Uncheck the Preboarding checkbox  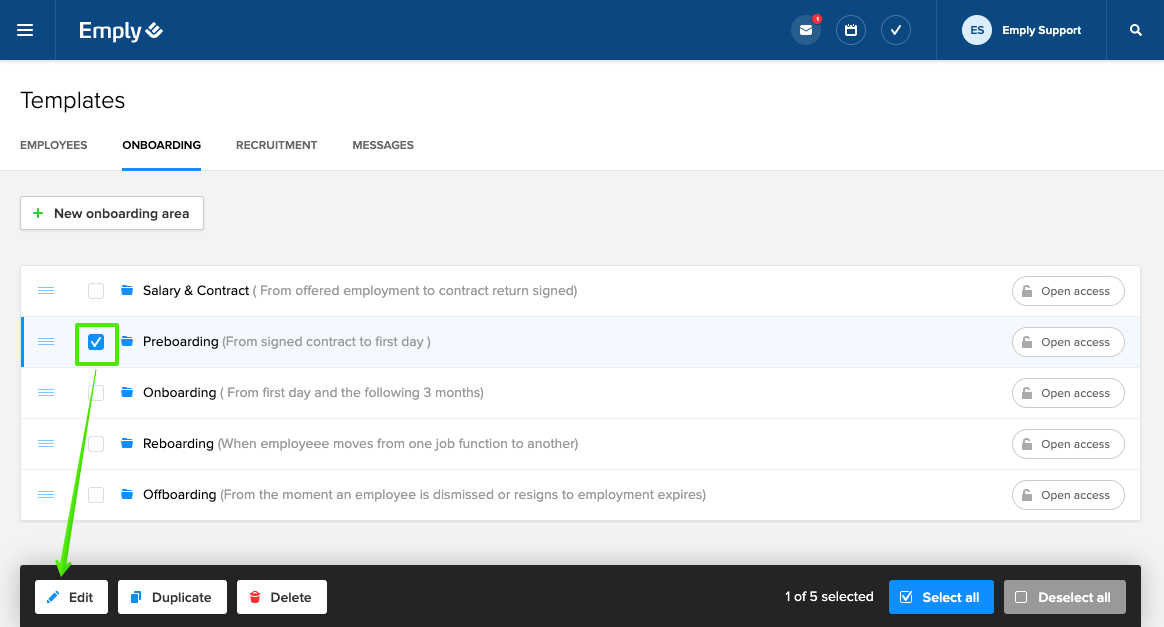click(x=96, y=342)
